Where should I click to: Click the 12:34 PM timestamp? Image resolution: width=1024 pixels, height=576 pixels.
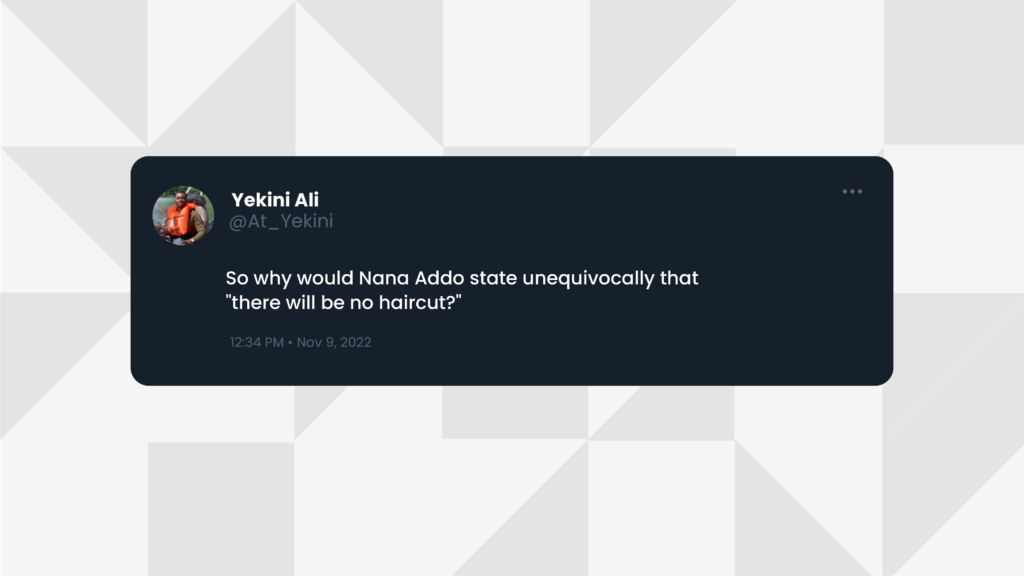pyautogui.click(x=257, y=342)
